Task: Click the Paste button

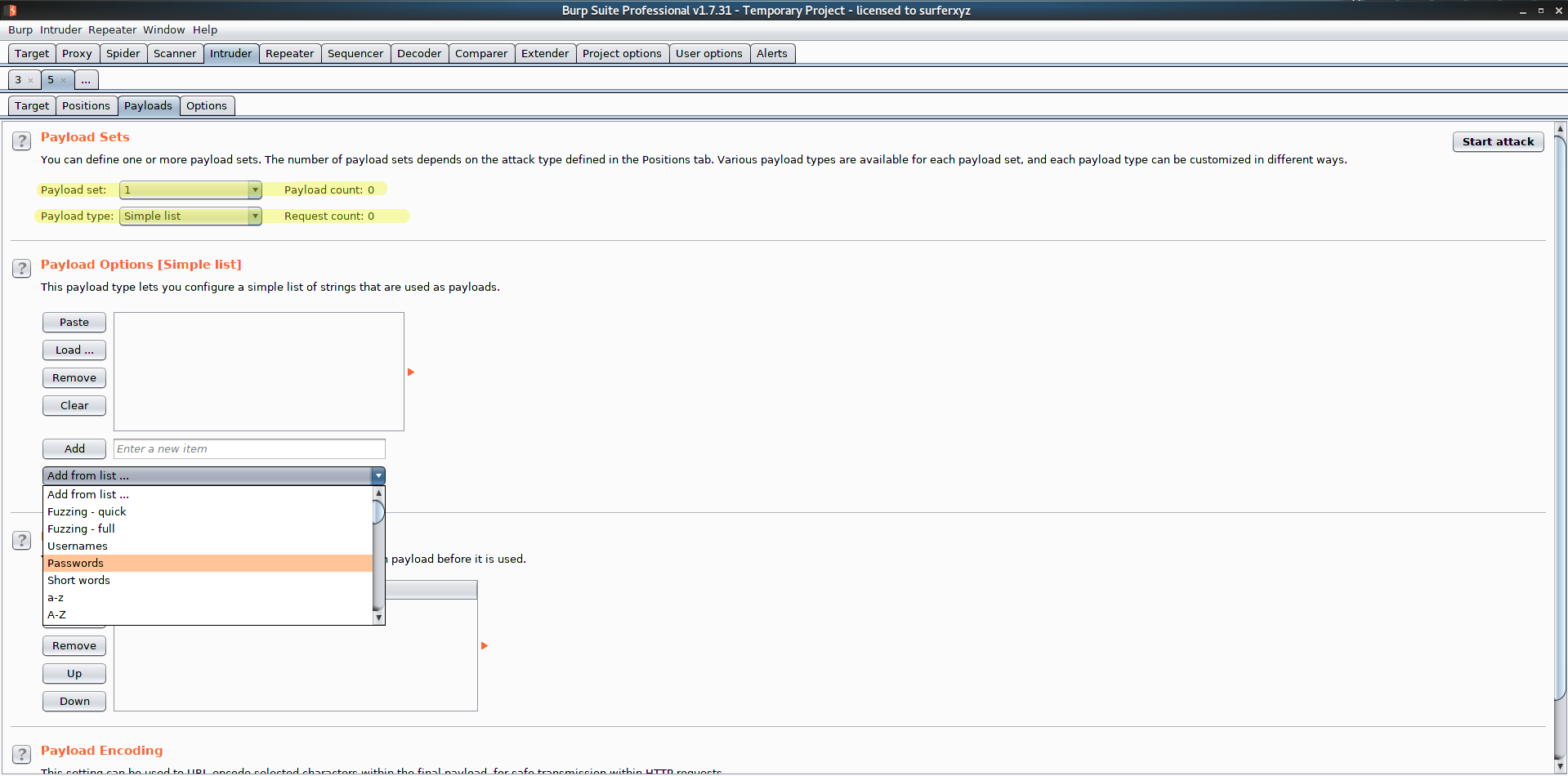Action: [74, 322]
